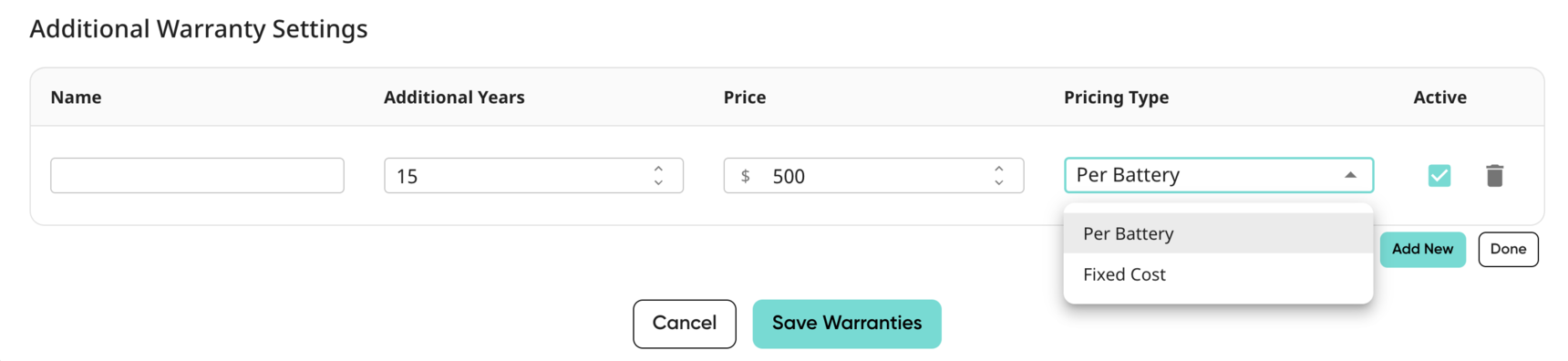Click the Pricing Type column header
1568x361 pixels.
click(1116, 97)
